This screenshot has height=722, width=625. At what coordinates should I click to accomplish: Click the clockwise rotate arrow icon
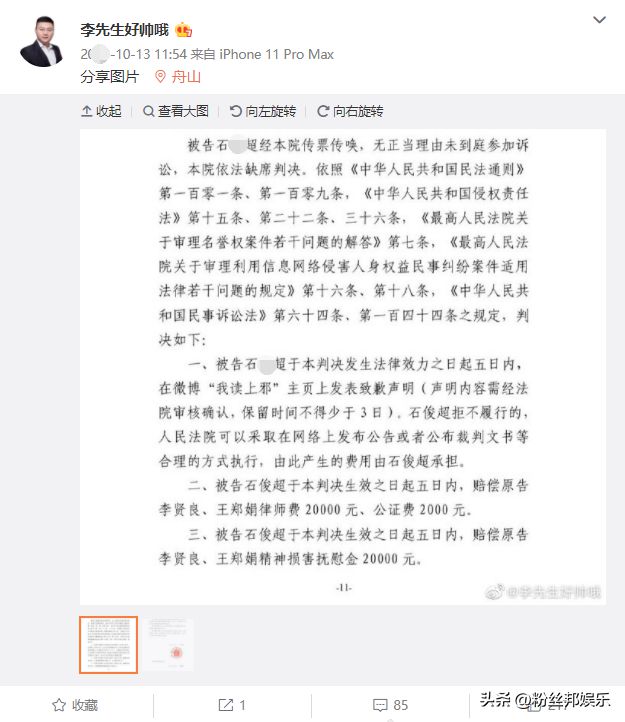point(323,111)
